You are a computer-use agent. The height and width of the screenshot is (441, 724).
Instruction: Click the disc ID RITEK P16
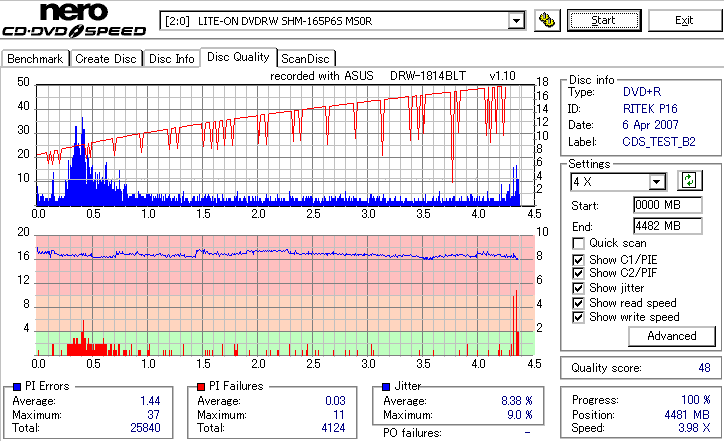coord(650,109)
